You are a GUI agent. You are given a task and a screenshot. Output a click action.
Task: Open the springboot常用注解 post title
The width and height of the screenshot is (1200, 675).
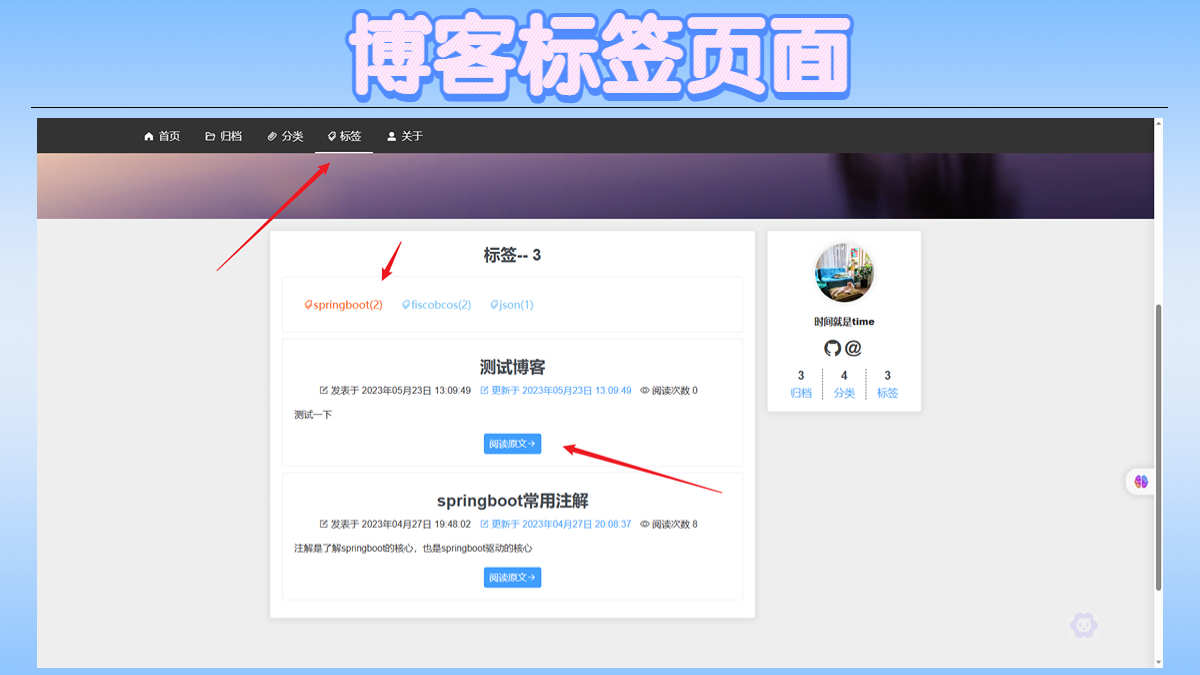tap(512, 501)
